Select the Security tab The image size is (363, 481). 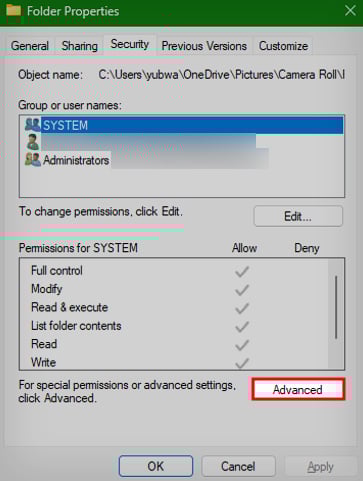pyautogui.click(x=130, y=44)
